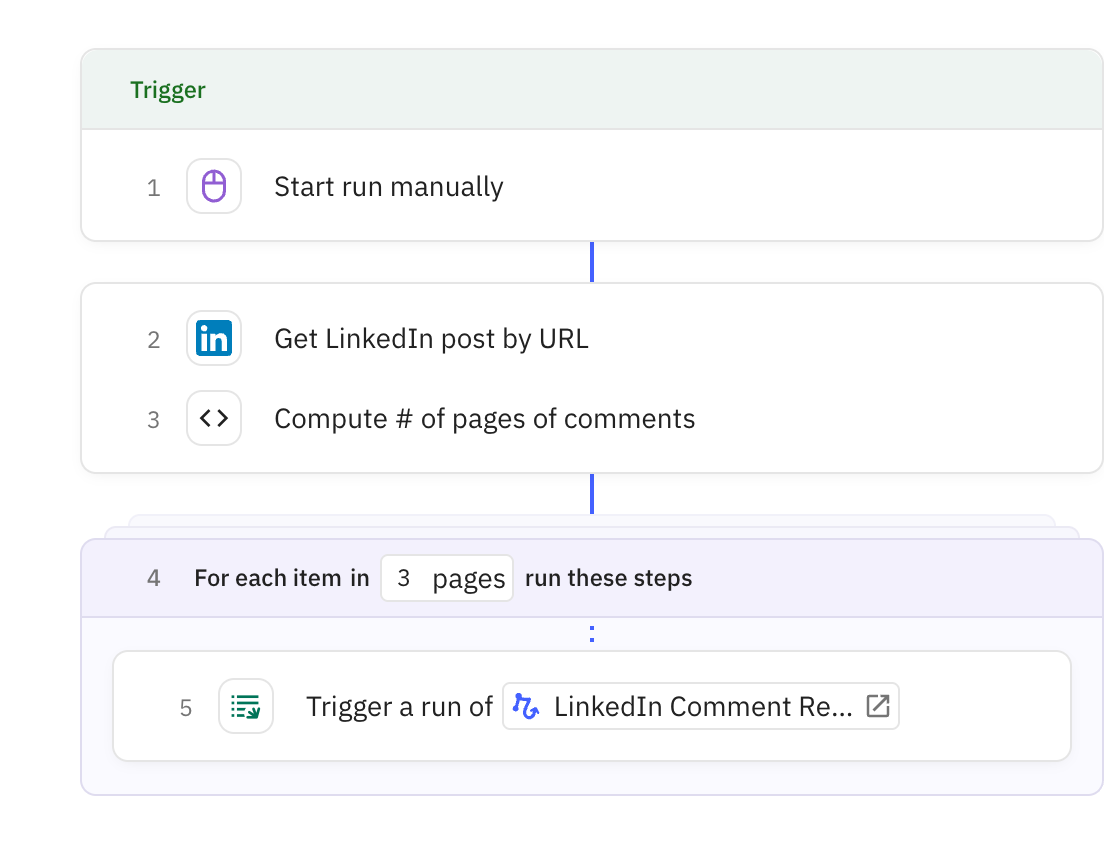Click the Trigger section header
This screenshot has height=844, width=1104.
(168, 90)
